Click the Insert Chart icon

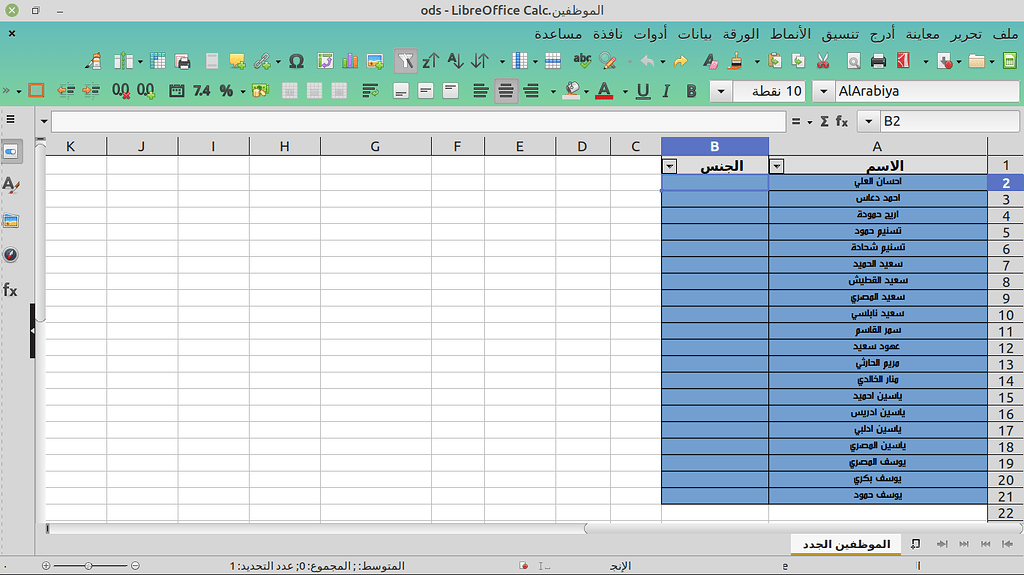tap(350, 61)
